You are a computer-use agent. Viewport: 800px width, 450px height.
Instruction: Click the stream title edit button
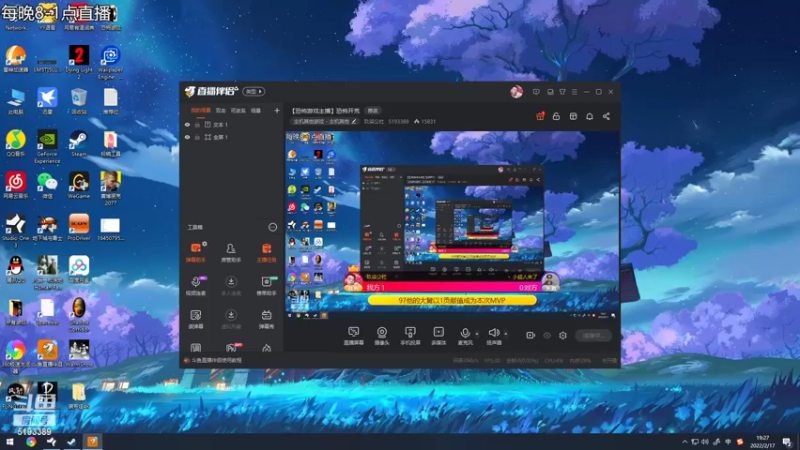373,111
